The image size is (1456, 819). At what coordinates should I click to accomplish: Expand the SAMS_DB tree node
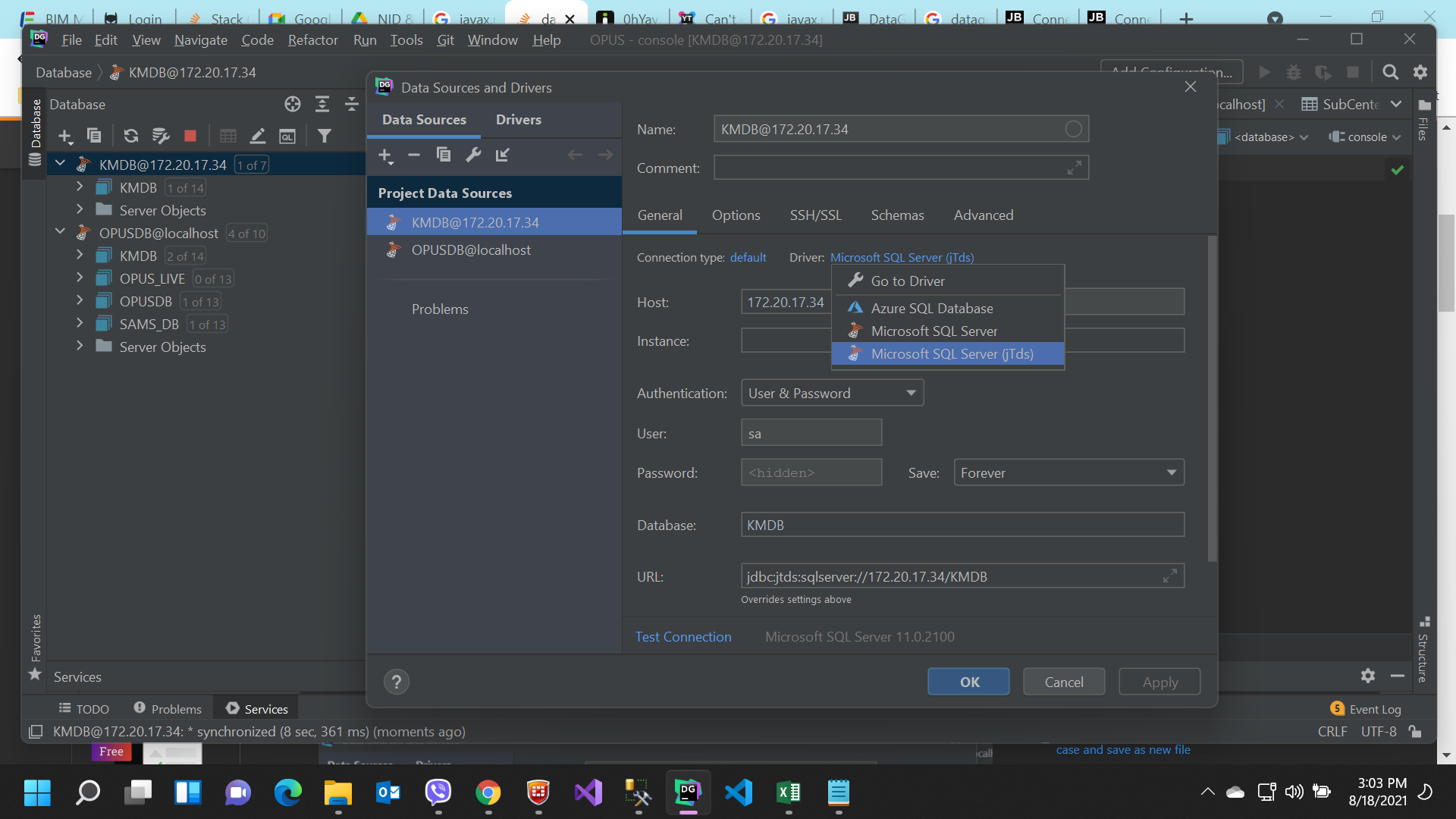click(80, 324)
